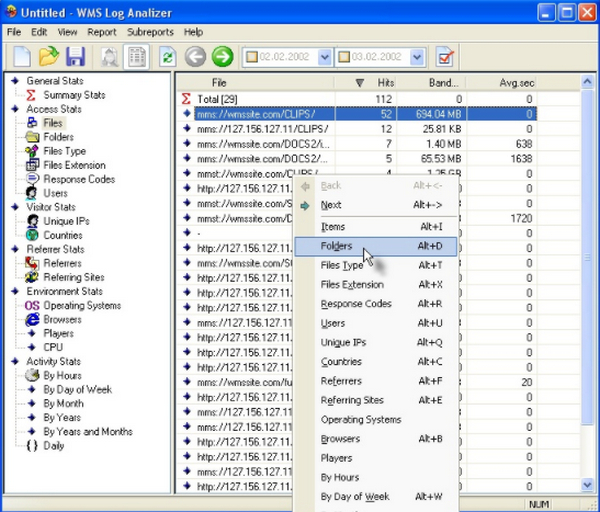Choose Files Extension in the context menu

pyautogui.click(x=375, y=285)
